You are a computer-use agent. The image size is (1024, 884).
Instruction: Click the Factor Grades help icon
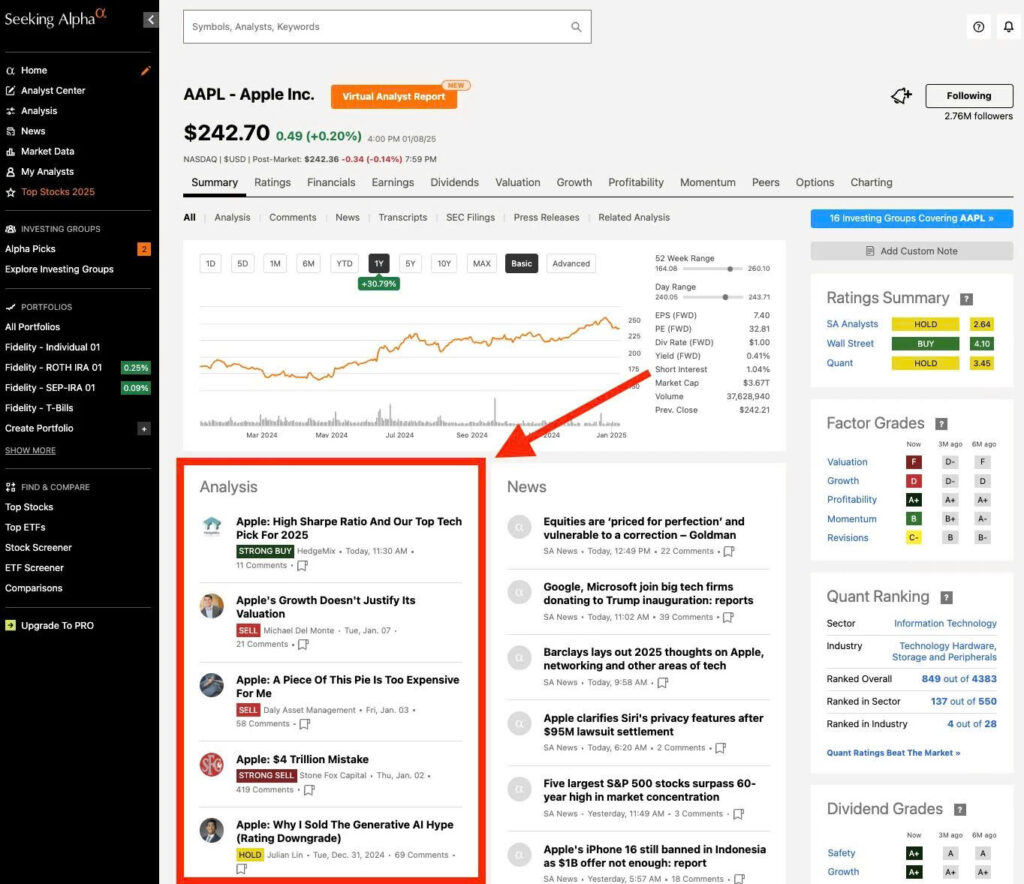[x=941, y=424]
